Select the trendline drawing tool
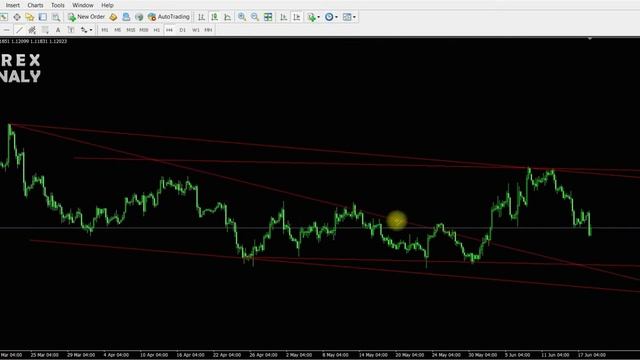The width and height of the screenshot is (640, 360). tap(19, 30)
